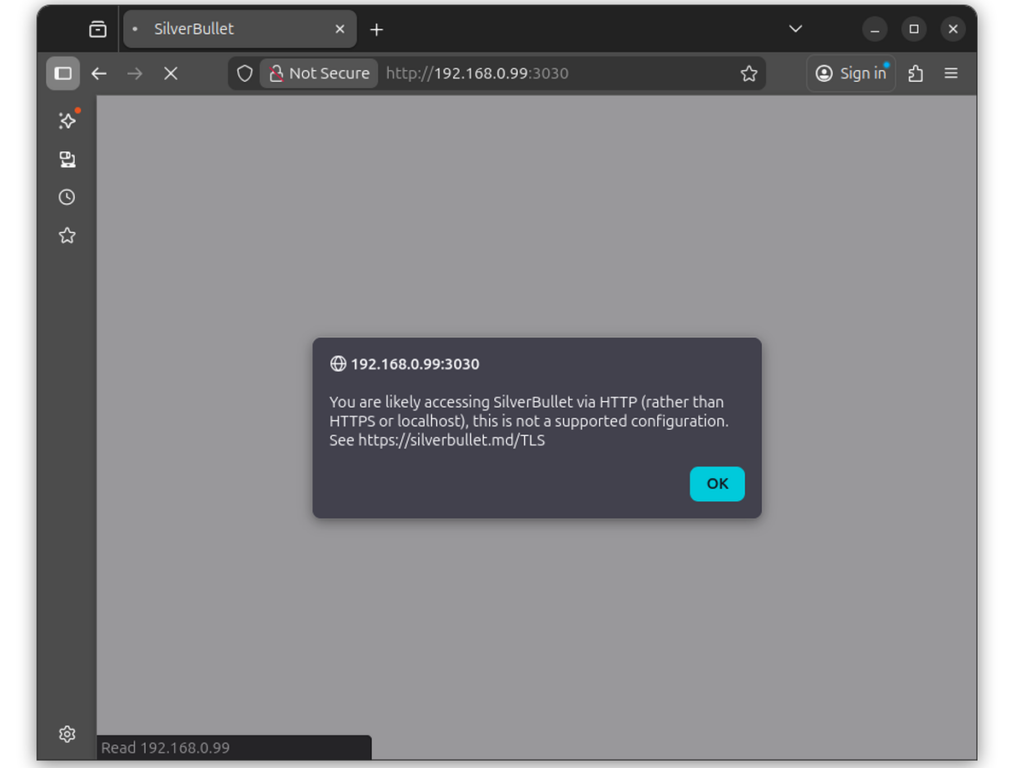The height and width of the screenshot is (768, 1024).
Task: Open the extensions puzzle-piece icon
Action: pos(915,73)
